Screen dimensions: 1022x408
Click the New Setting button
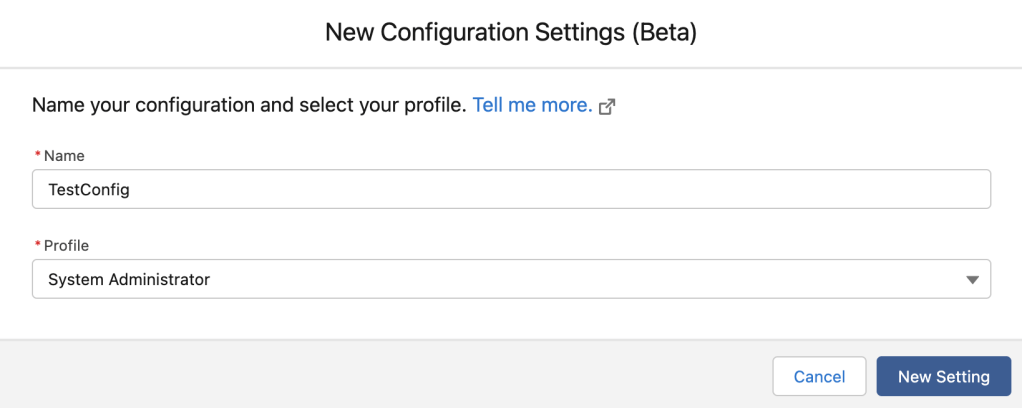tap(943, 377)
